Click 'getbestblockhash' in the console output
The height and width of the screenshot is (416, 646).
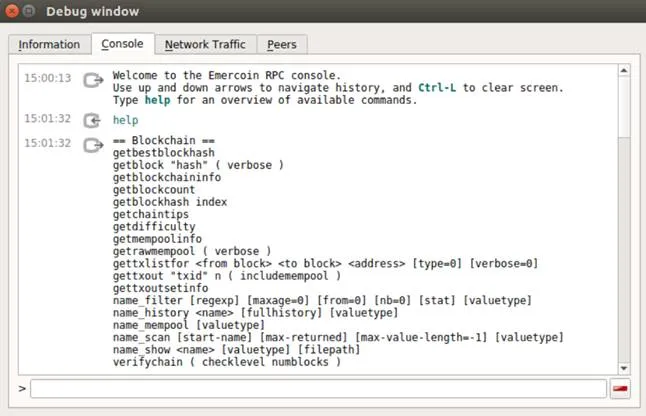coord(164,152)
